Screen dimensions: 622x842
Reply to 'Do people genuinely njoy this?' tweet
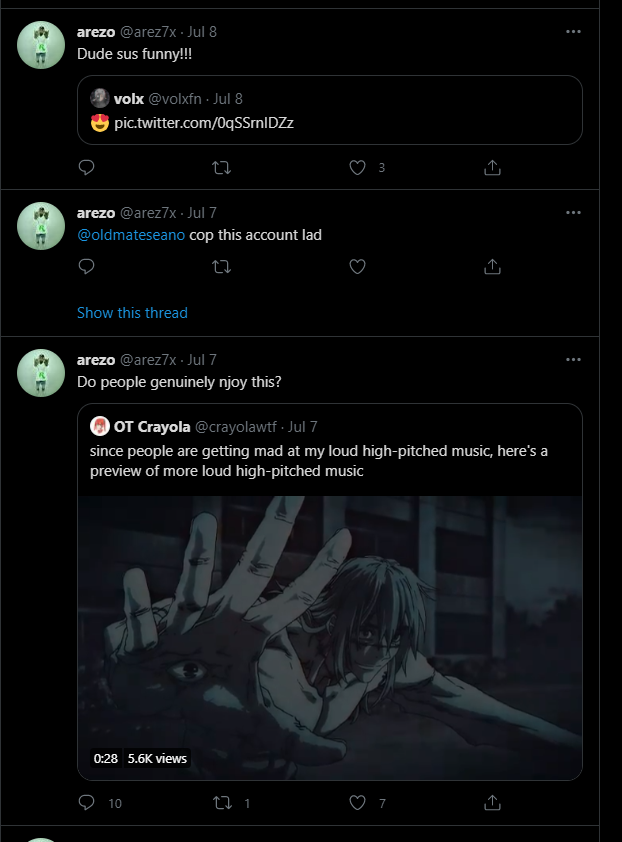[x=86, y=802]
